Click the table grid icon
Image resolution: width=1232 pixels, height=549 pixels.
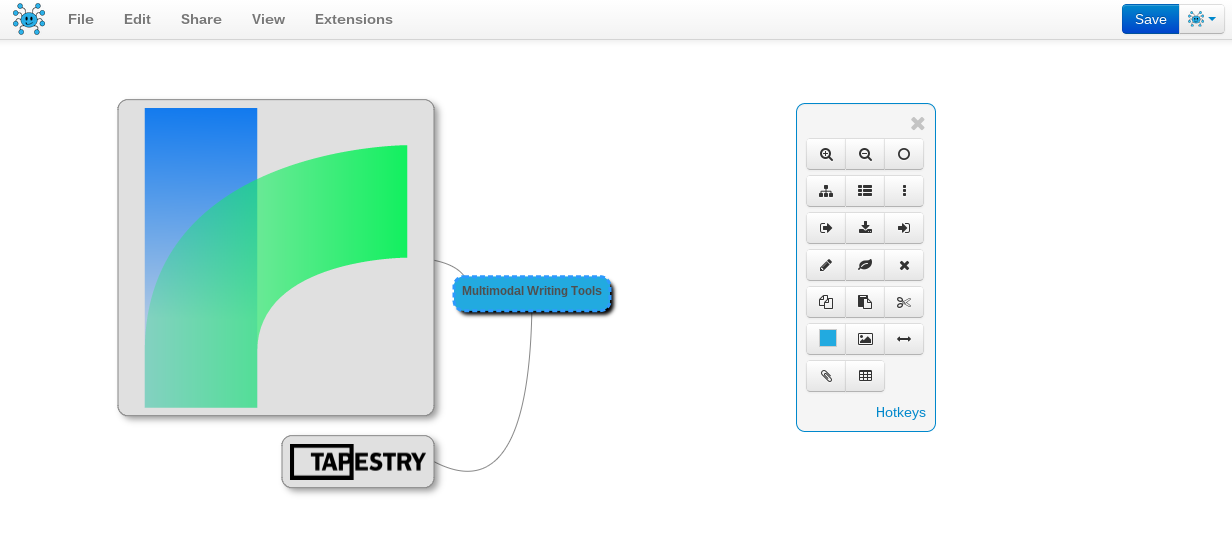click(x=865, y=376)
